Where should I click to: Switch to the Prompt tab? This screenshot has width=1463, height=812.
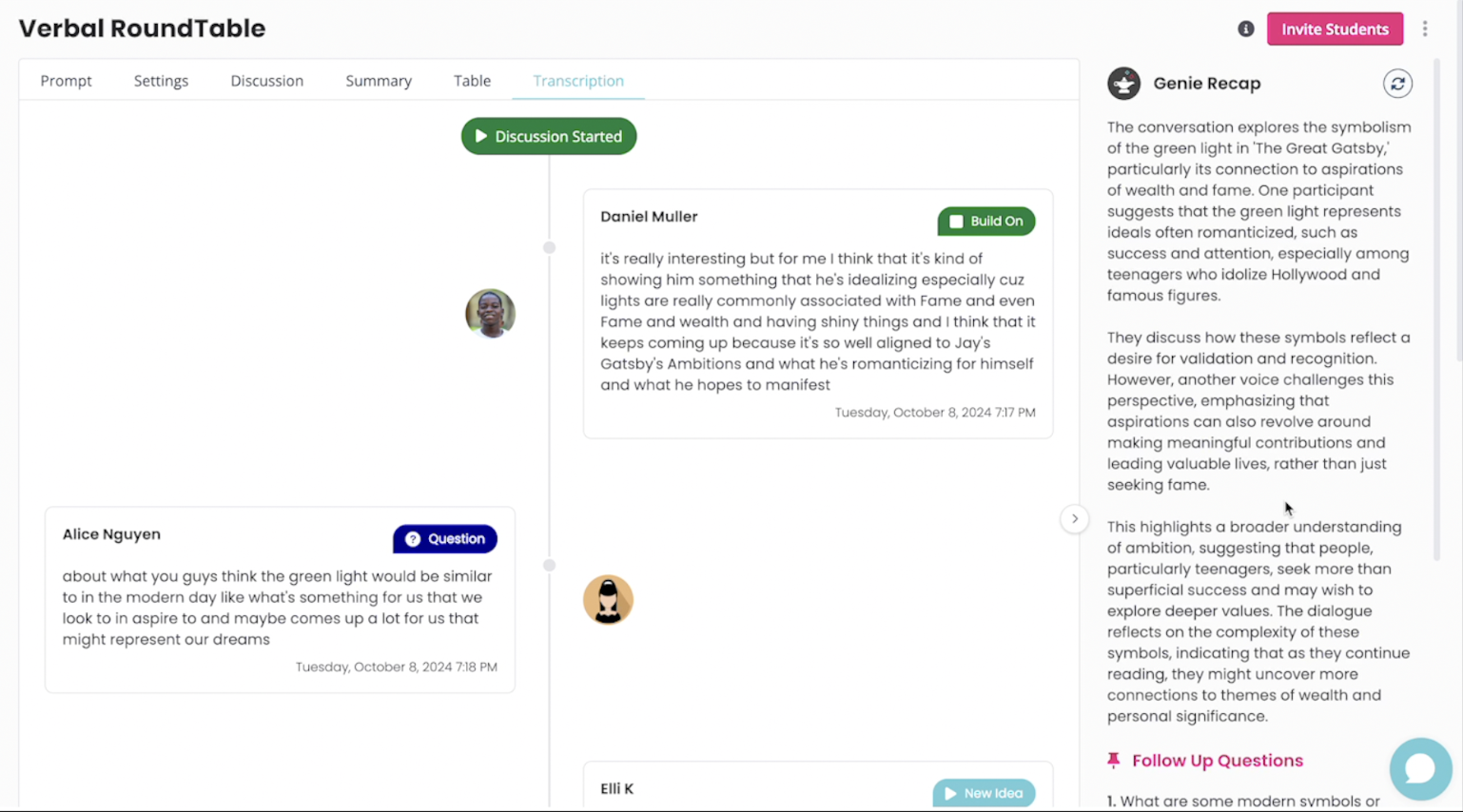pyautogui.click(x=66, y=81)
